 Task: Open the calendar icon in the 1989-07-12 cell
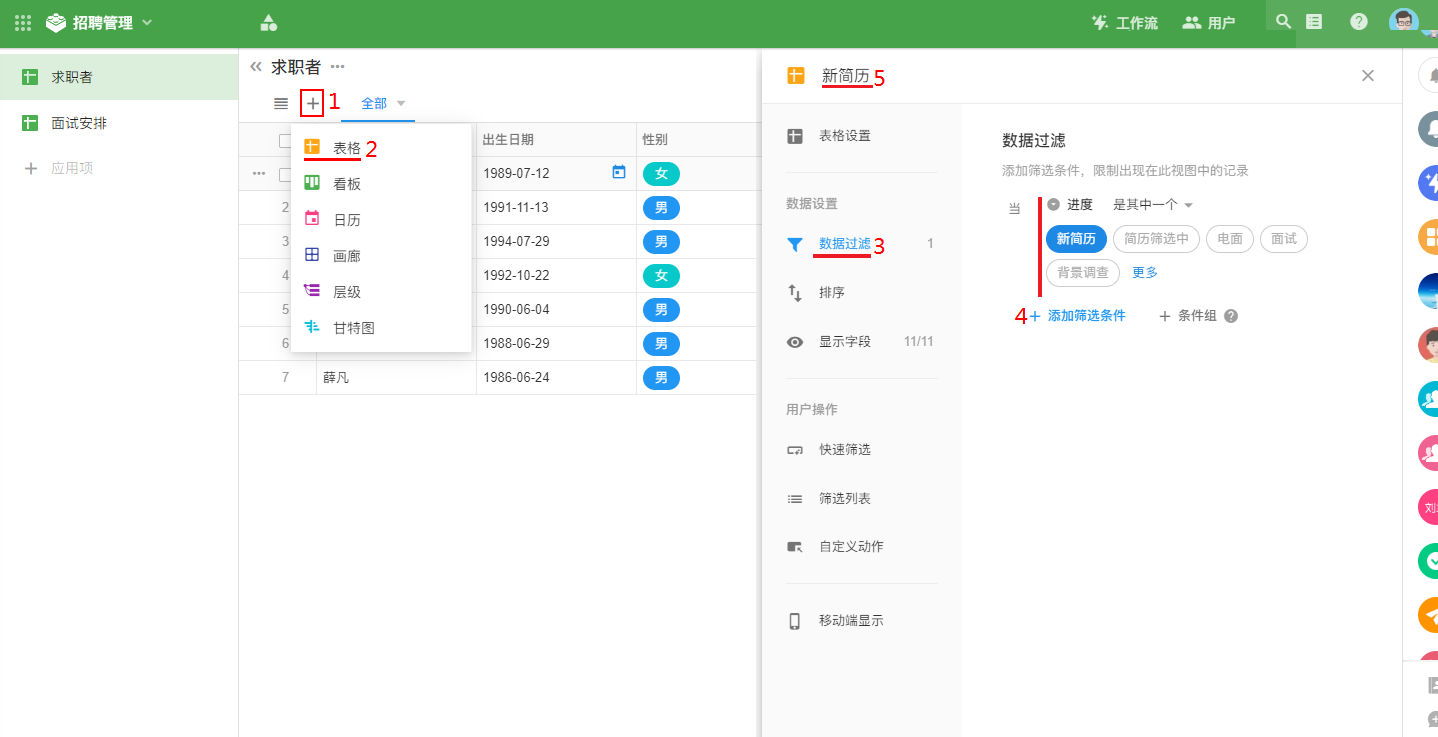[619, 172]
